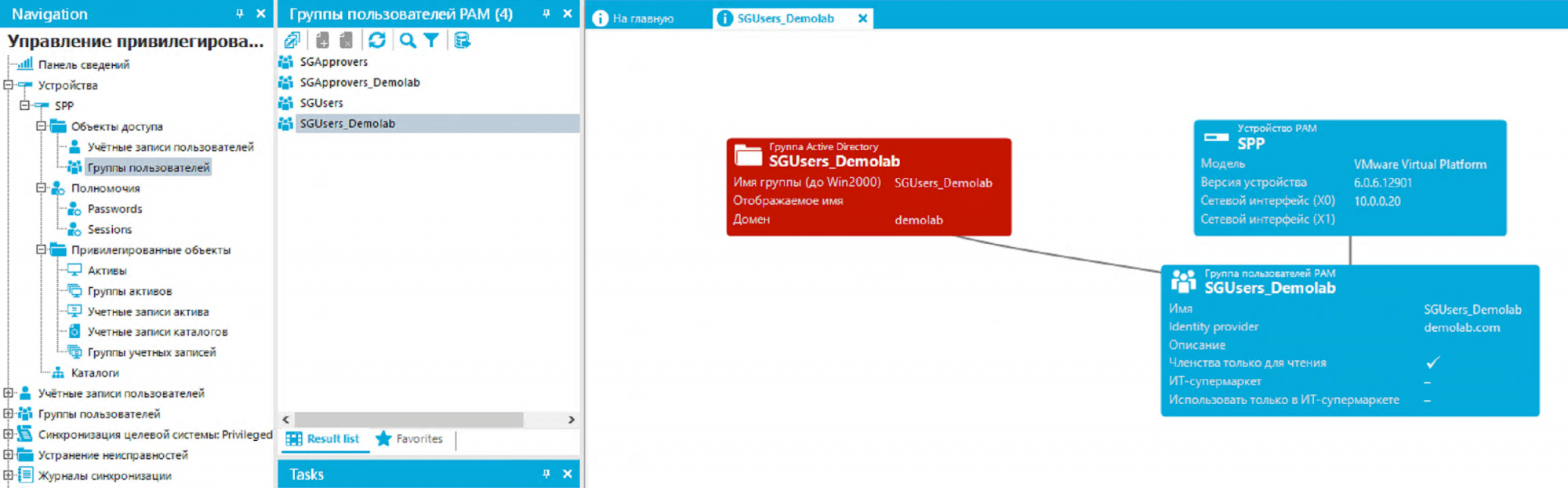Collapse the Устройства tree node
The width and height of the screenshot is (1568, 488).
(8, 85)
